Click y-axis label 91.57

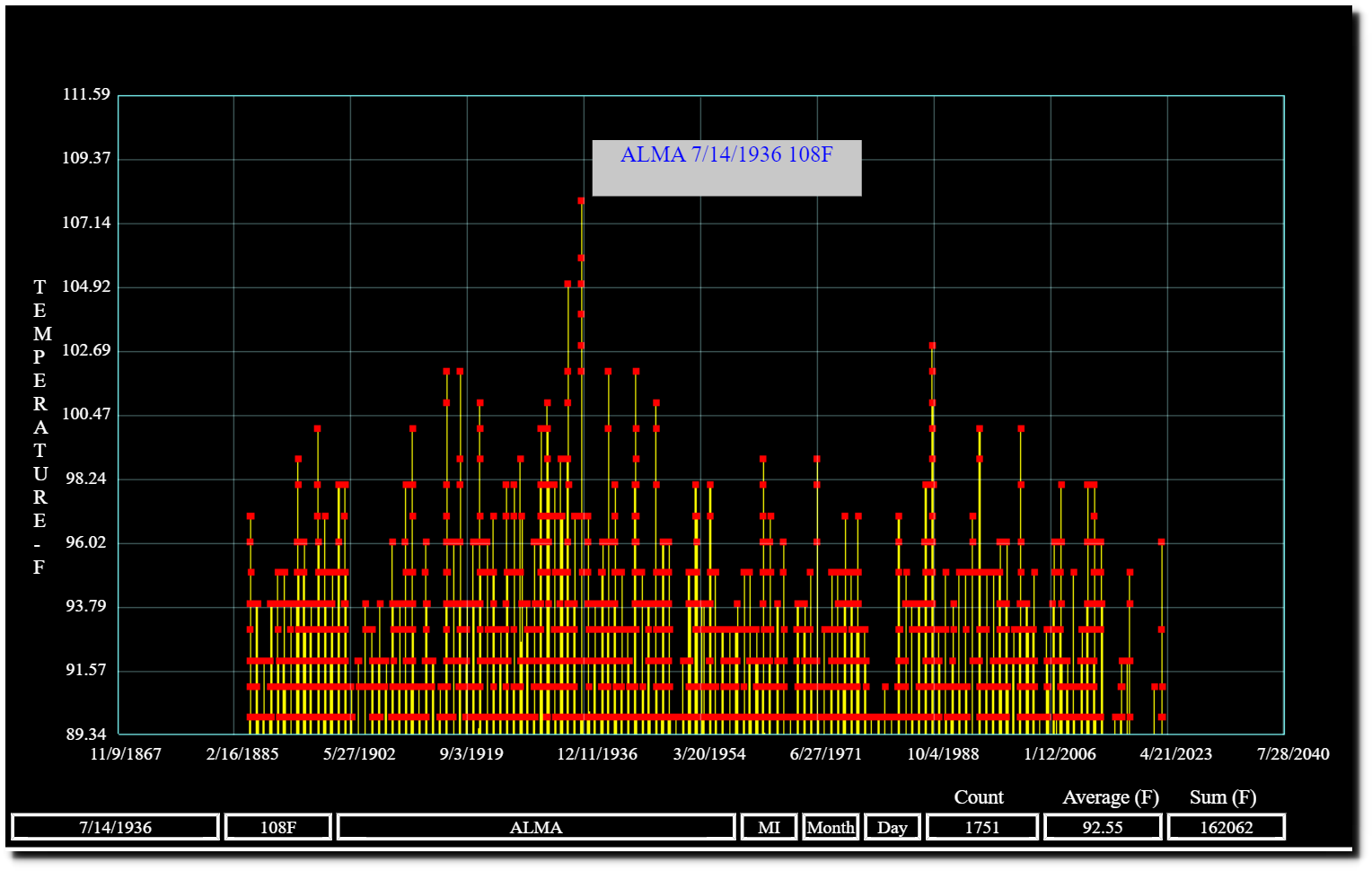tap(86, 670)
